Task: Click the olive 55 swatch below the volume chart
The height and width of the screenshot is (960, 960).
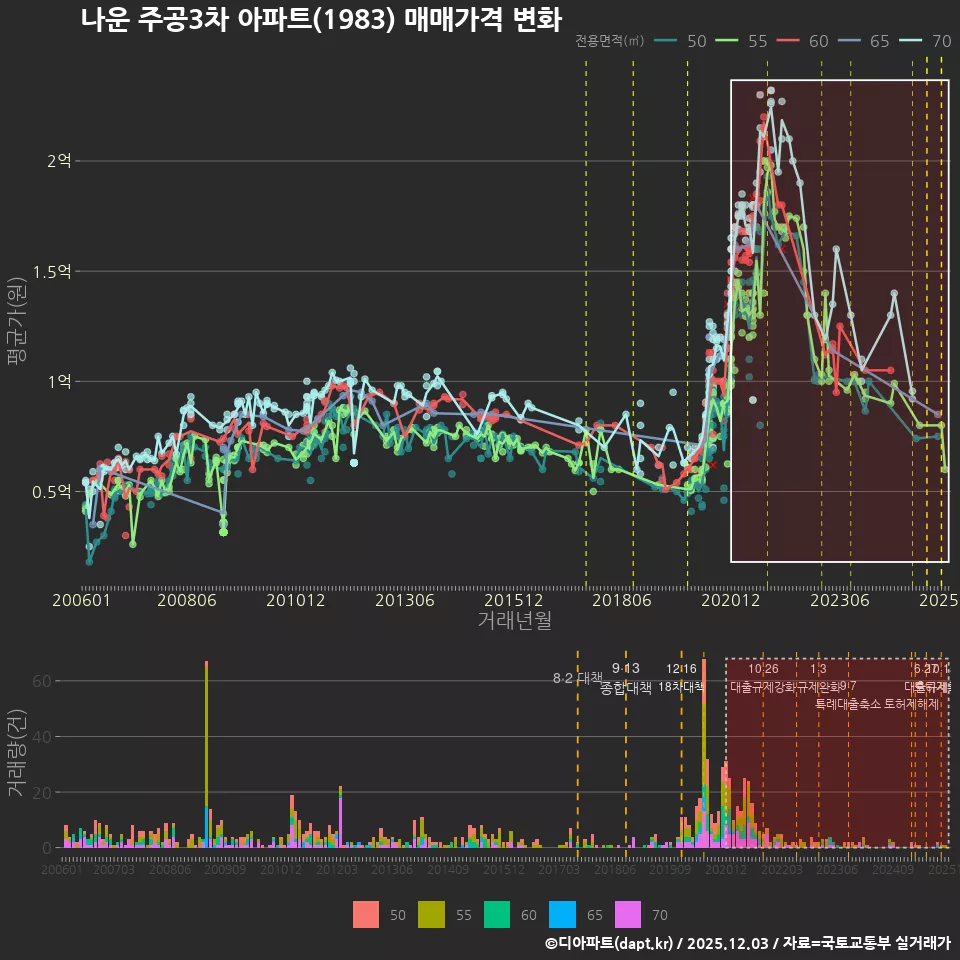Action: tap(432, 914)
